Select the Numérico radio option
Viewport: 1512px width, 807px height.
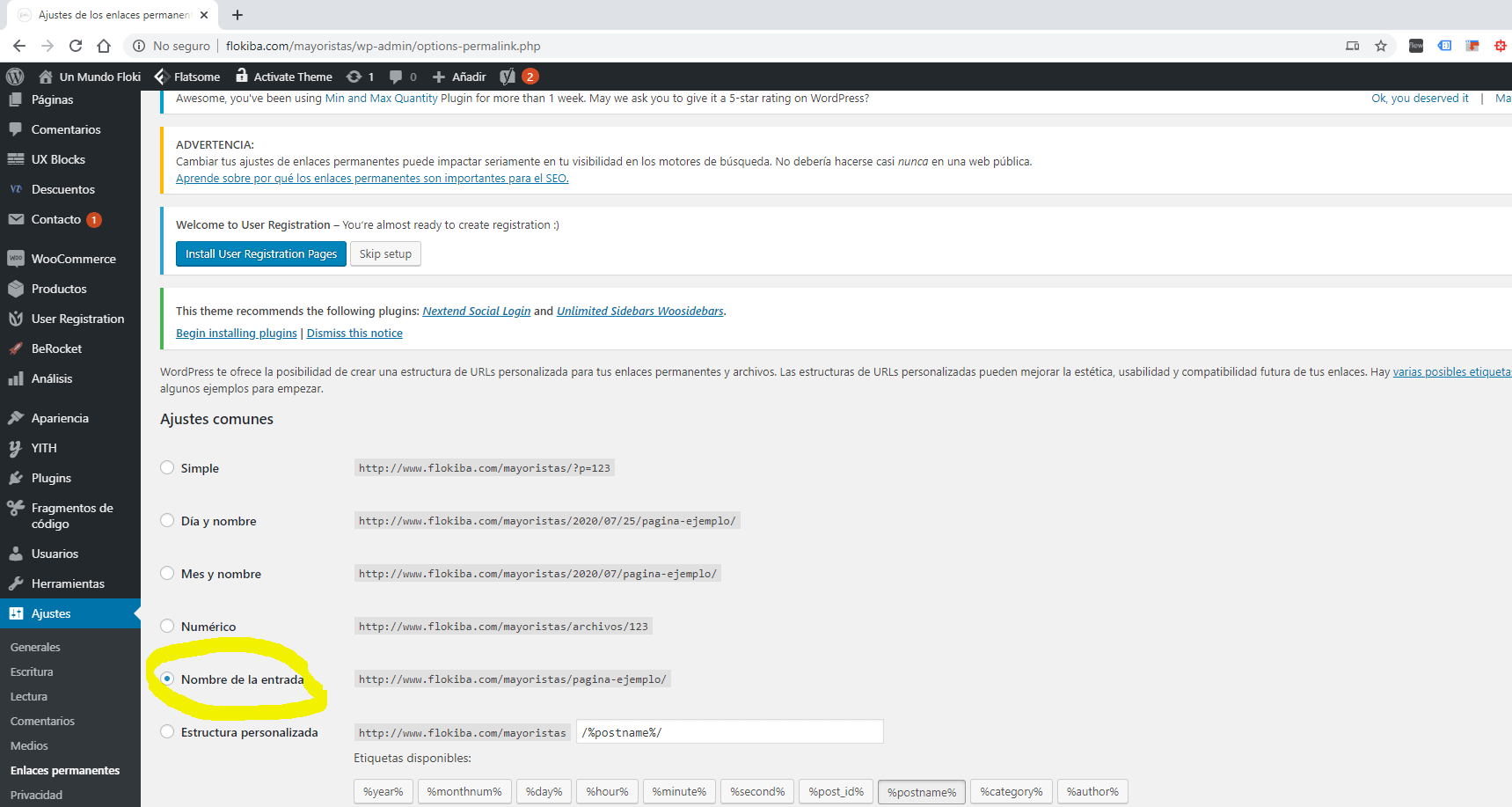click(167, 626)
